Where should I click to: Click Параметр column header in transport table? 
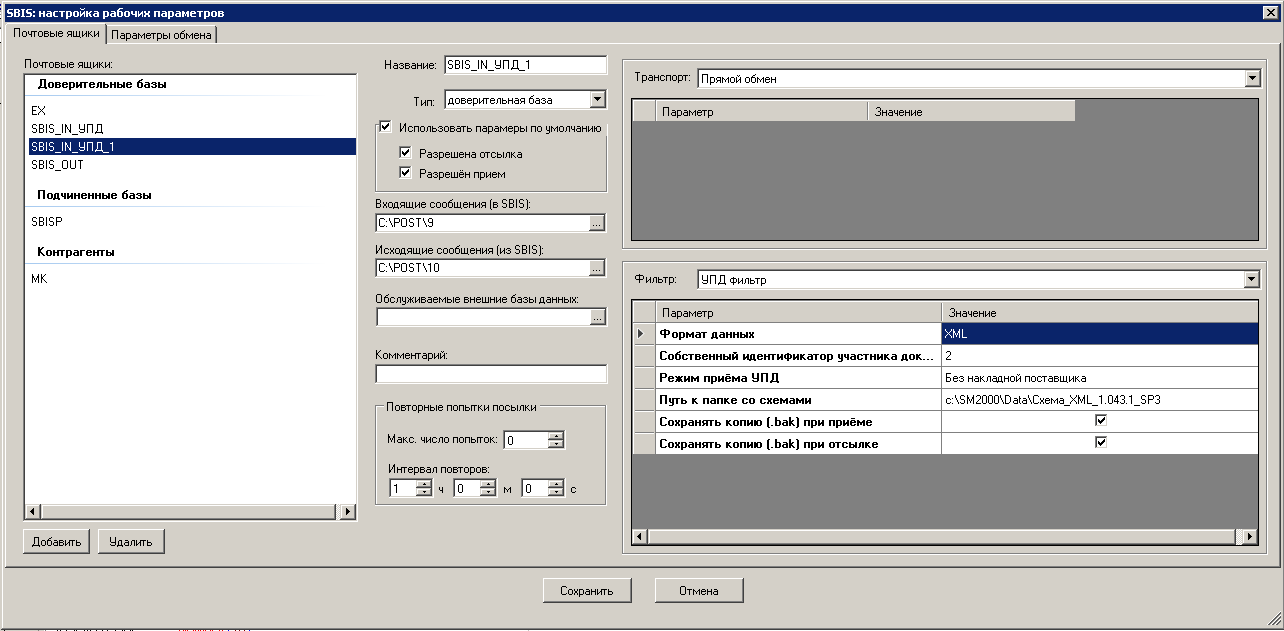pos(761,111)
